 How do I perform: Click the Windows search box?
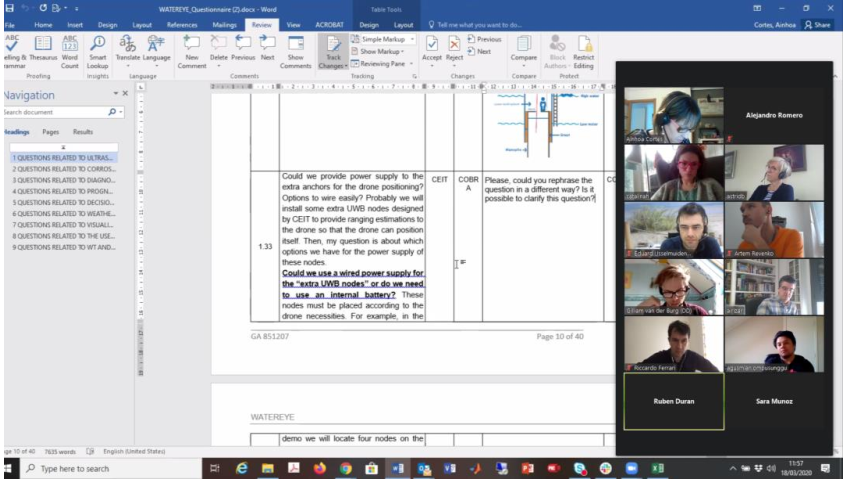click(x=111, y=468)
